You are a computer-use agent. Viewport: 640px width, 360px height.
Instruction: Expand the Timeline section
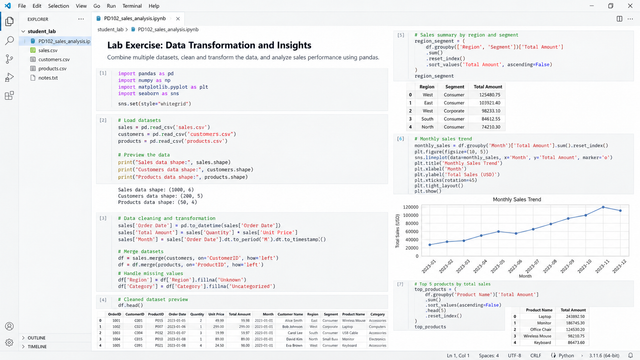pos(23,347)
